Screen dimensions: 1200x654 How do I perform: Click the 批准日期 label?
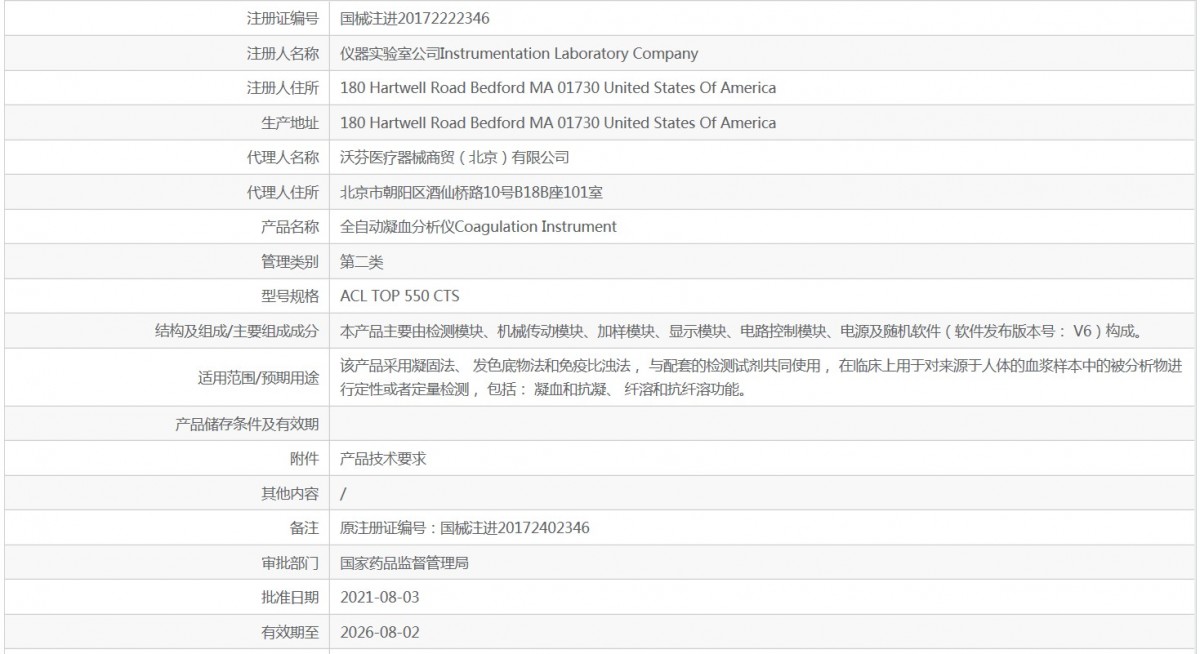coord(290,597)
